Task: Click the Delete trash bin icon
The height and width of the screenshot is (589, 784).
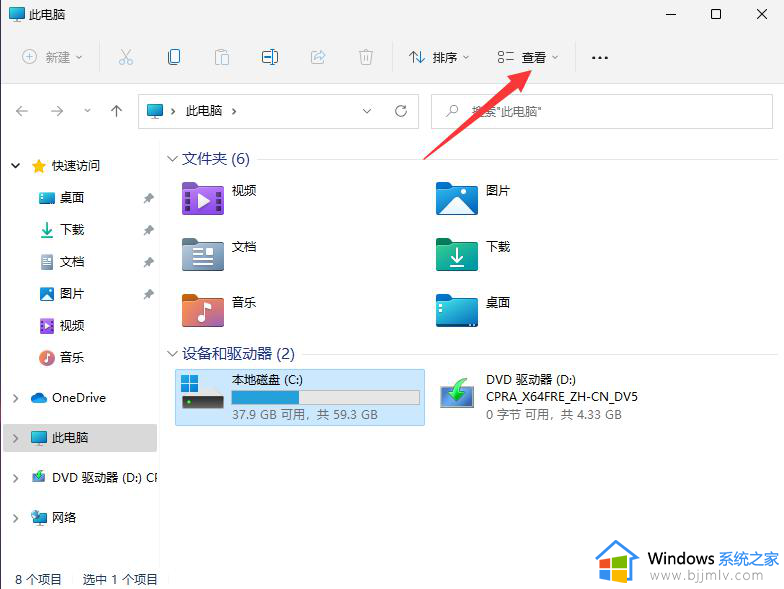Action: (x=366, y=57)
